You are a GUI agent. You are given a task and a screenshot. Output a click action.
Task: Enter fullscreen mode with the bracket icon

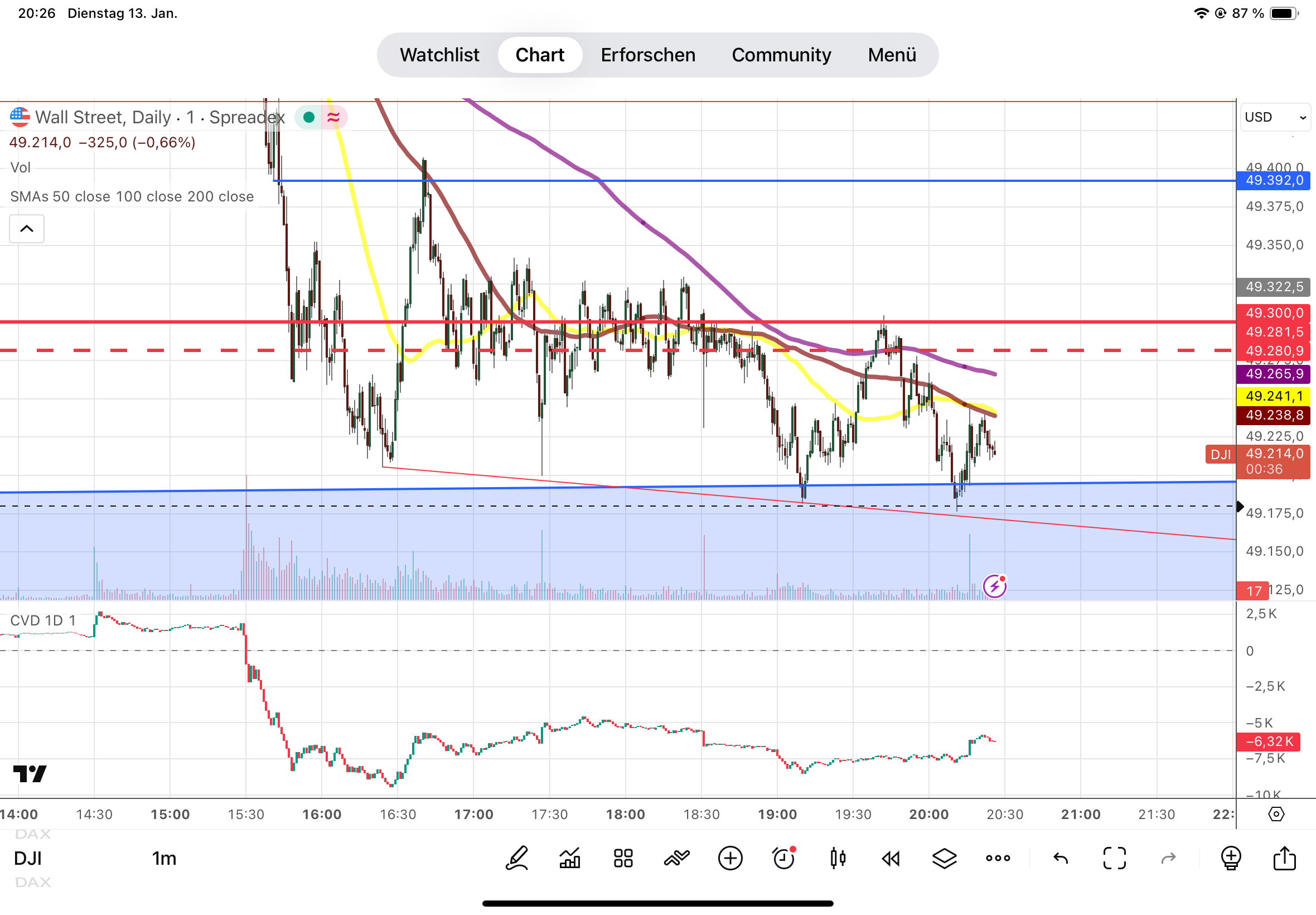1114,858
